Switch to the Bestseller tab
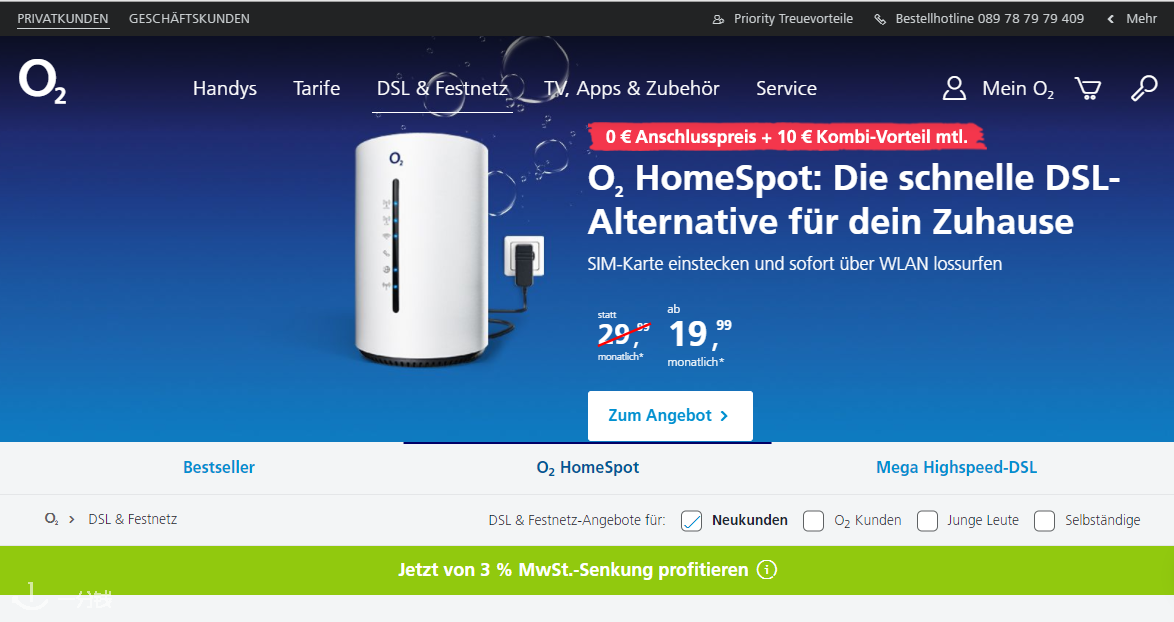This screenshot has width=1174, height=622. 219,467
